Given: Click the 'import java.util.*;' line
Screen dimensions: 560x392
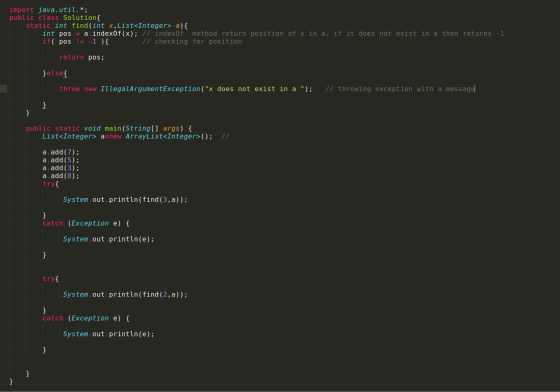Looking at the screenshot, I should tap(48, 10).
